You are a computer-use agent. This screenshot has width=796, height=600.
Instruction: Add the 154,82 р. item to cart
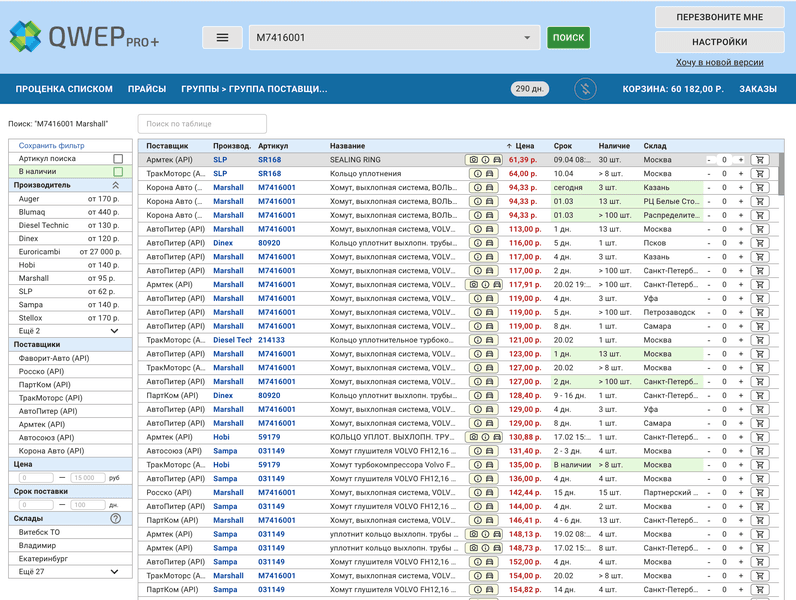point(759,589)
